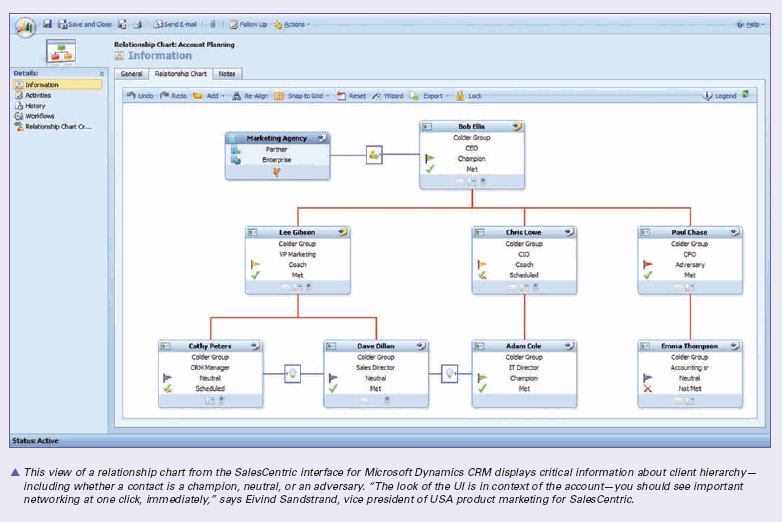Launch the Wizard from the toolbar
The height and width of the screenshot is (522, 782).
point(388,96)
